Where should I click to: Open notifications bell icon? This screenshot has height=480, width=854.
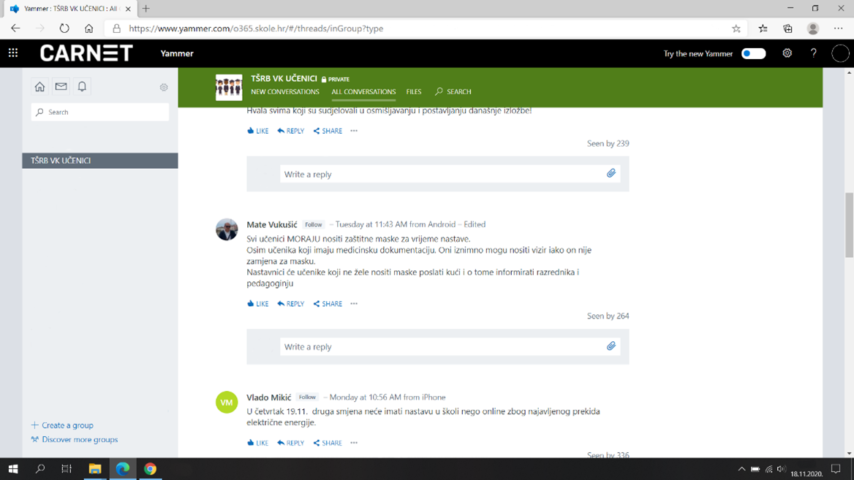pyautogui.click(x=82, y=87)
